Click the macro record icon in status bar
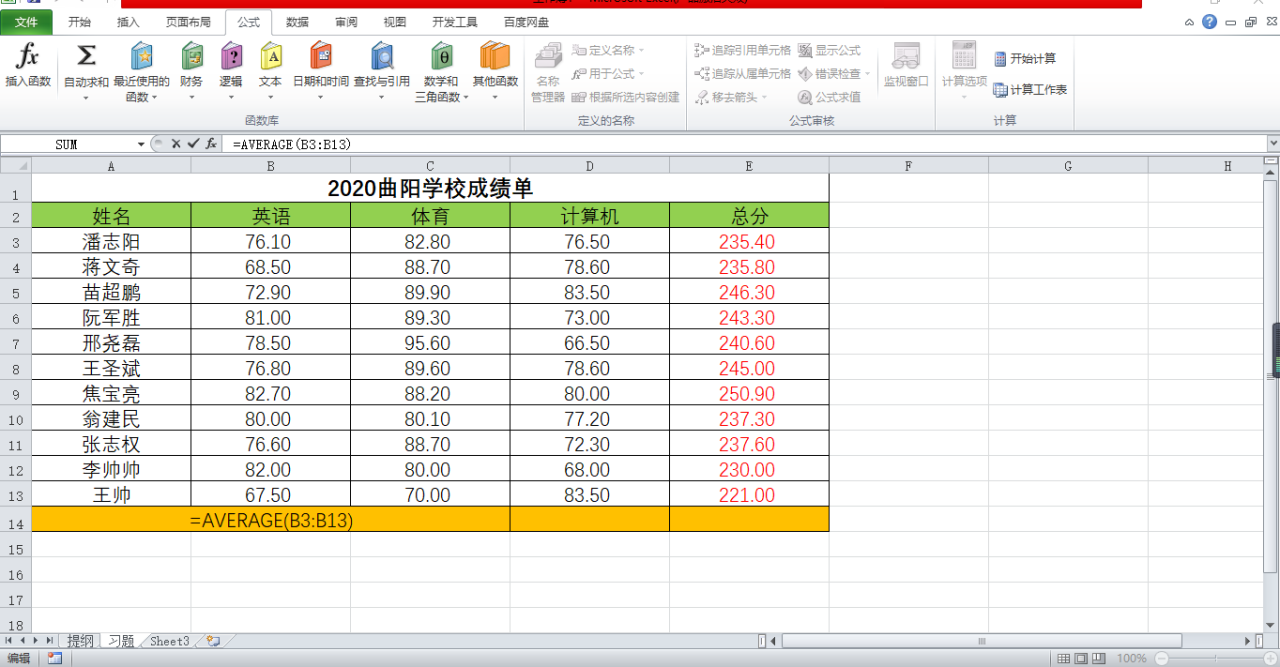The image size is (1280, 667). 54,658
